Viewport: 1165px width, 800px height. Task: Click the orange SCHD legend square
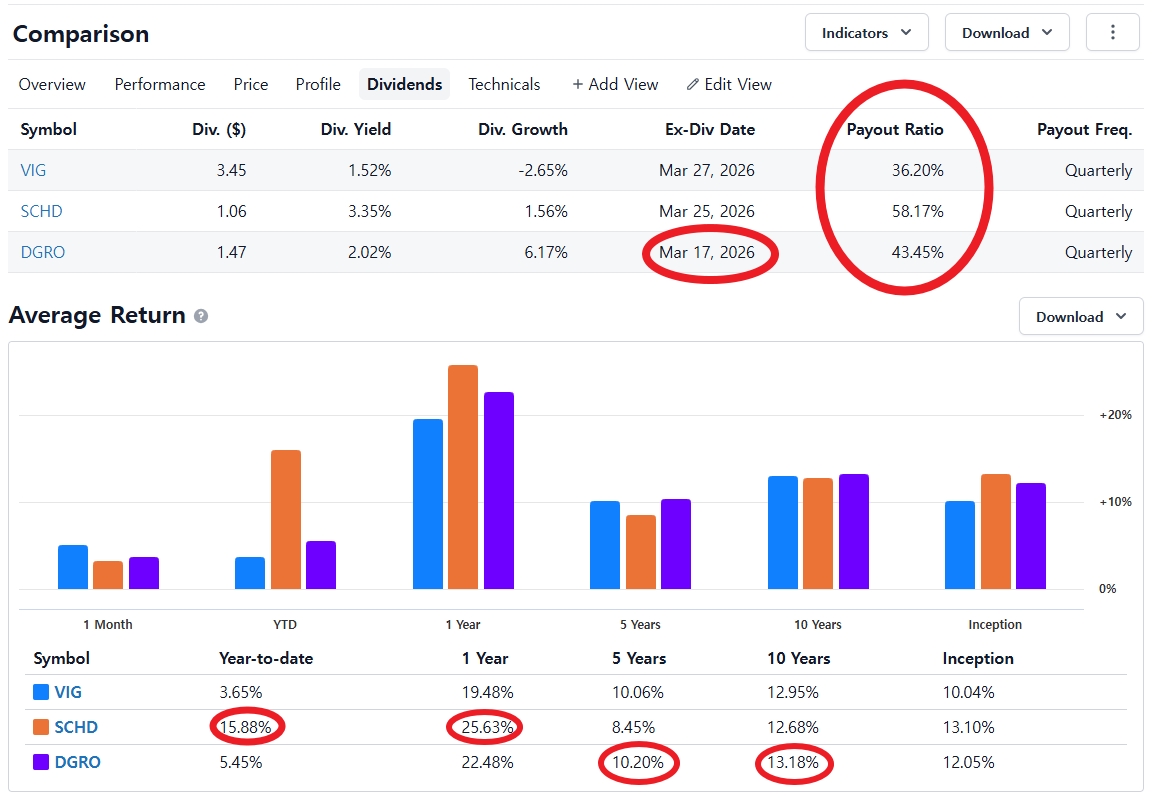coord(41,727)
